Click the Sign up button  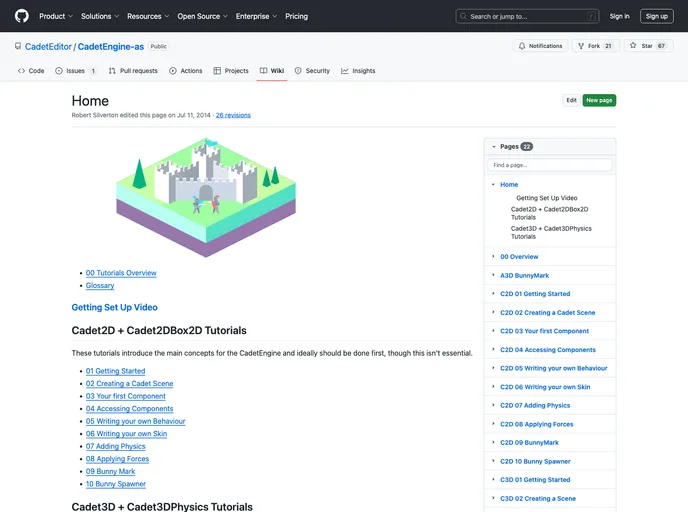[656, 16]
